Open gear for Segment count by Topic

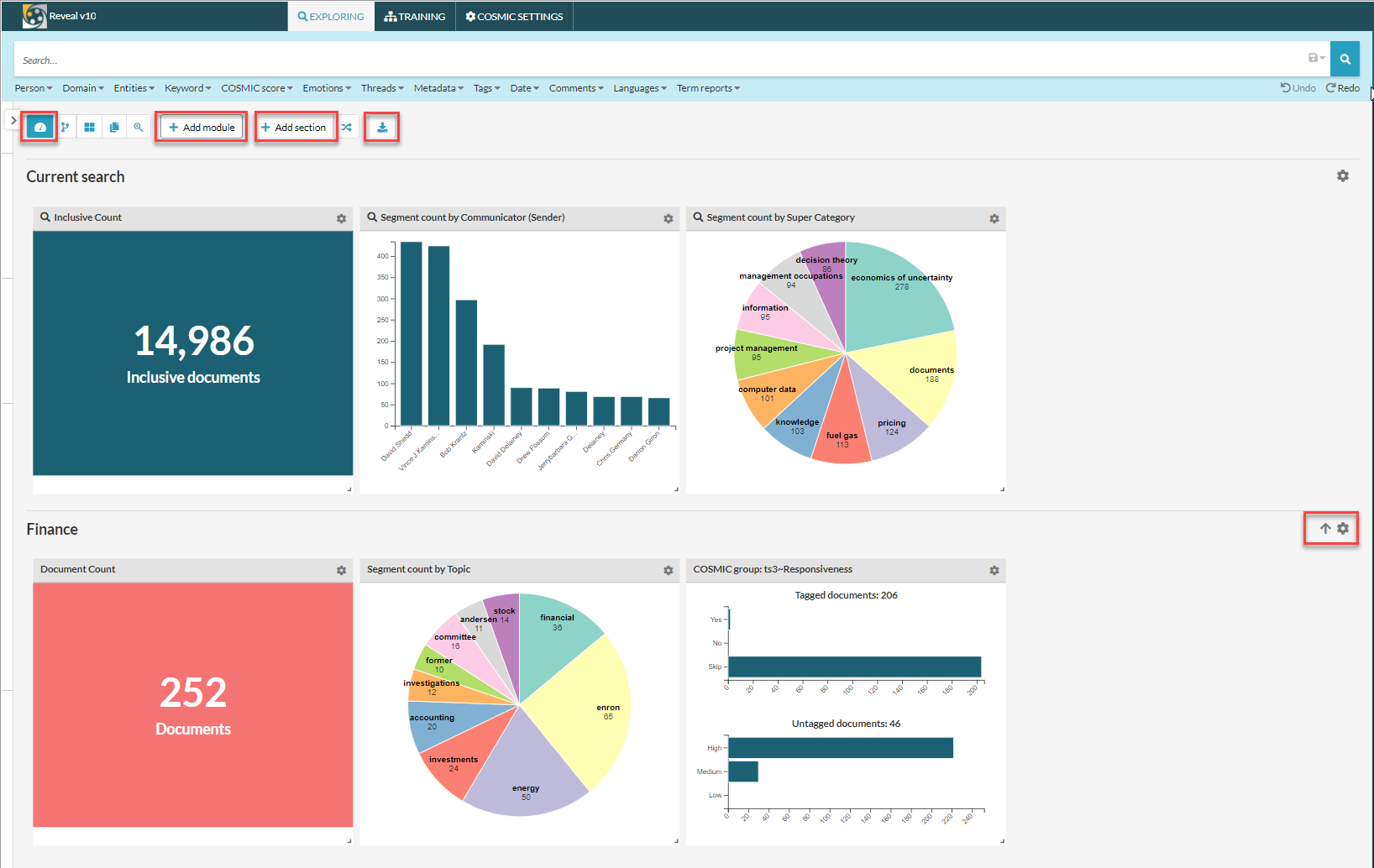point(668,570)
